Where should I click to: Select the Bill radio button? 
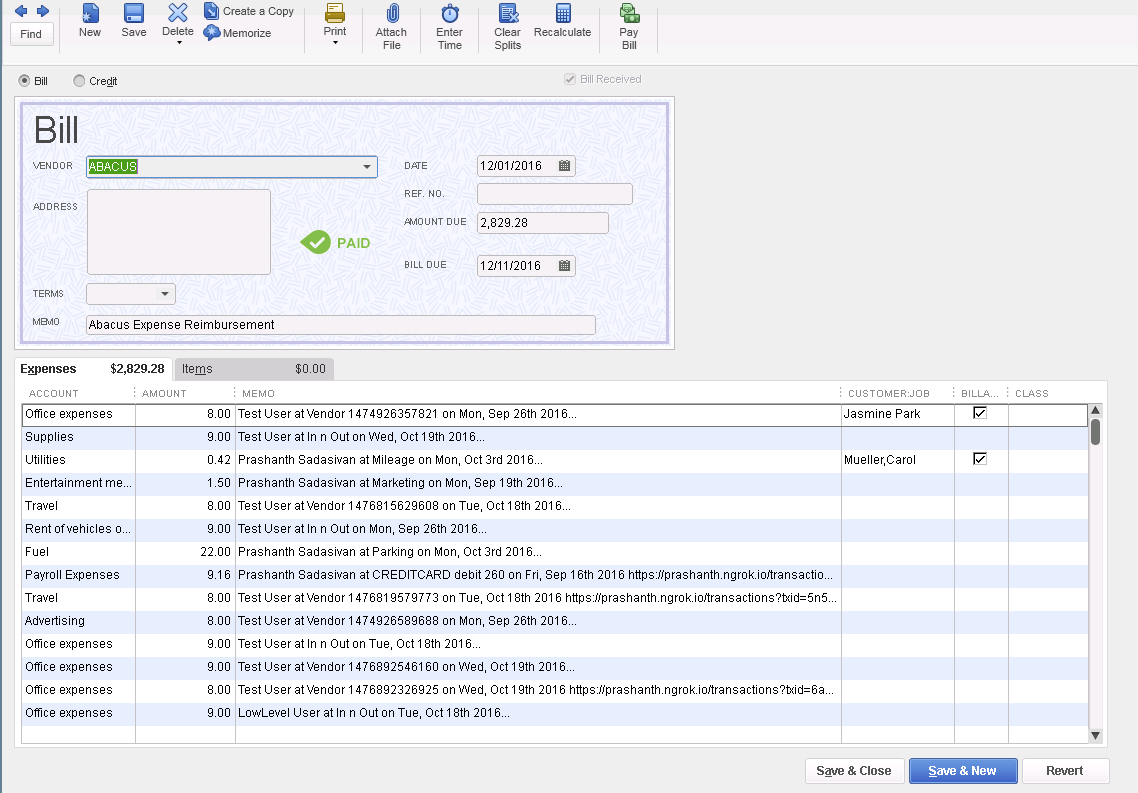click(24, 81)
